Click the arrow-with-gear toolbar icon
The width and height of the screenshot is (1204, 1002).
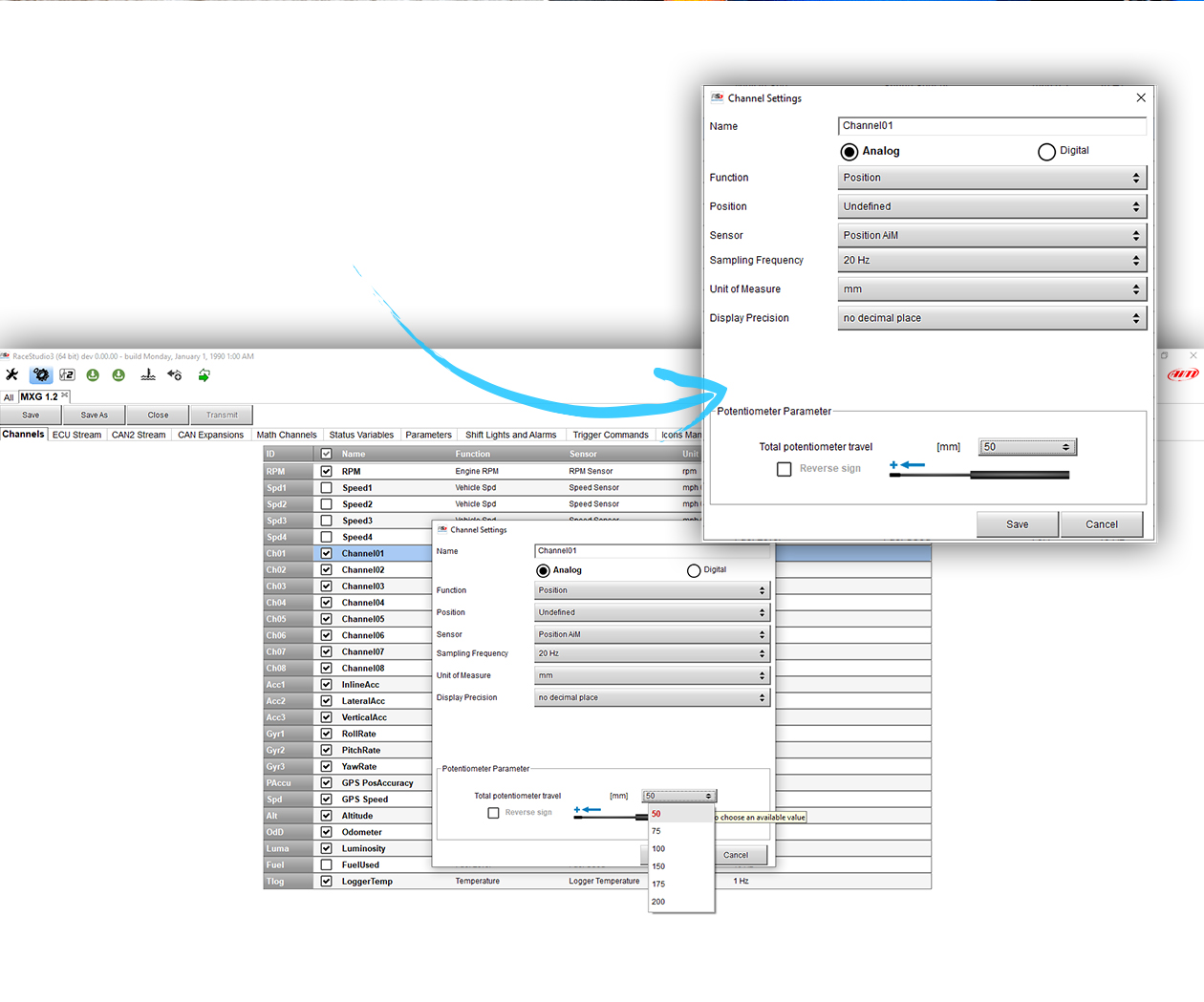click(174, 375)
